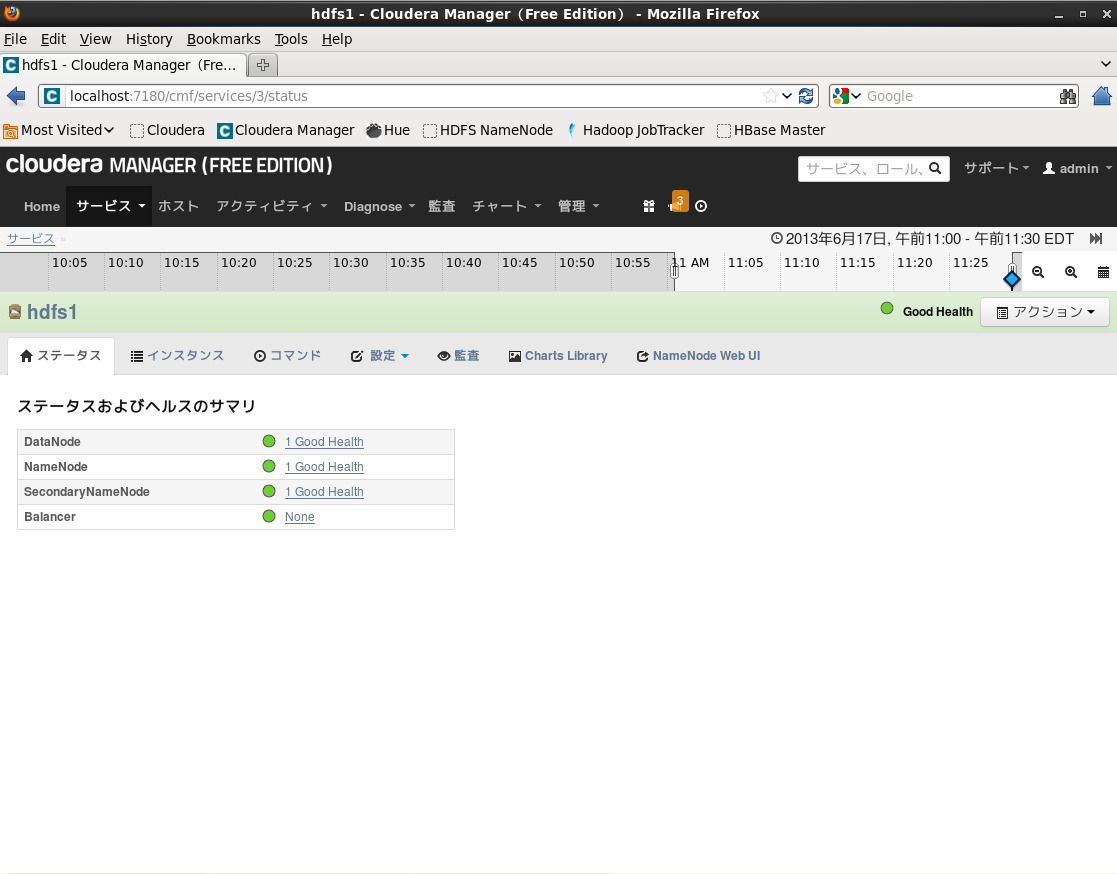Select the ステータス tab
This screenshot has width=1117, height=874.
point(61,355)
